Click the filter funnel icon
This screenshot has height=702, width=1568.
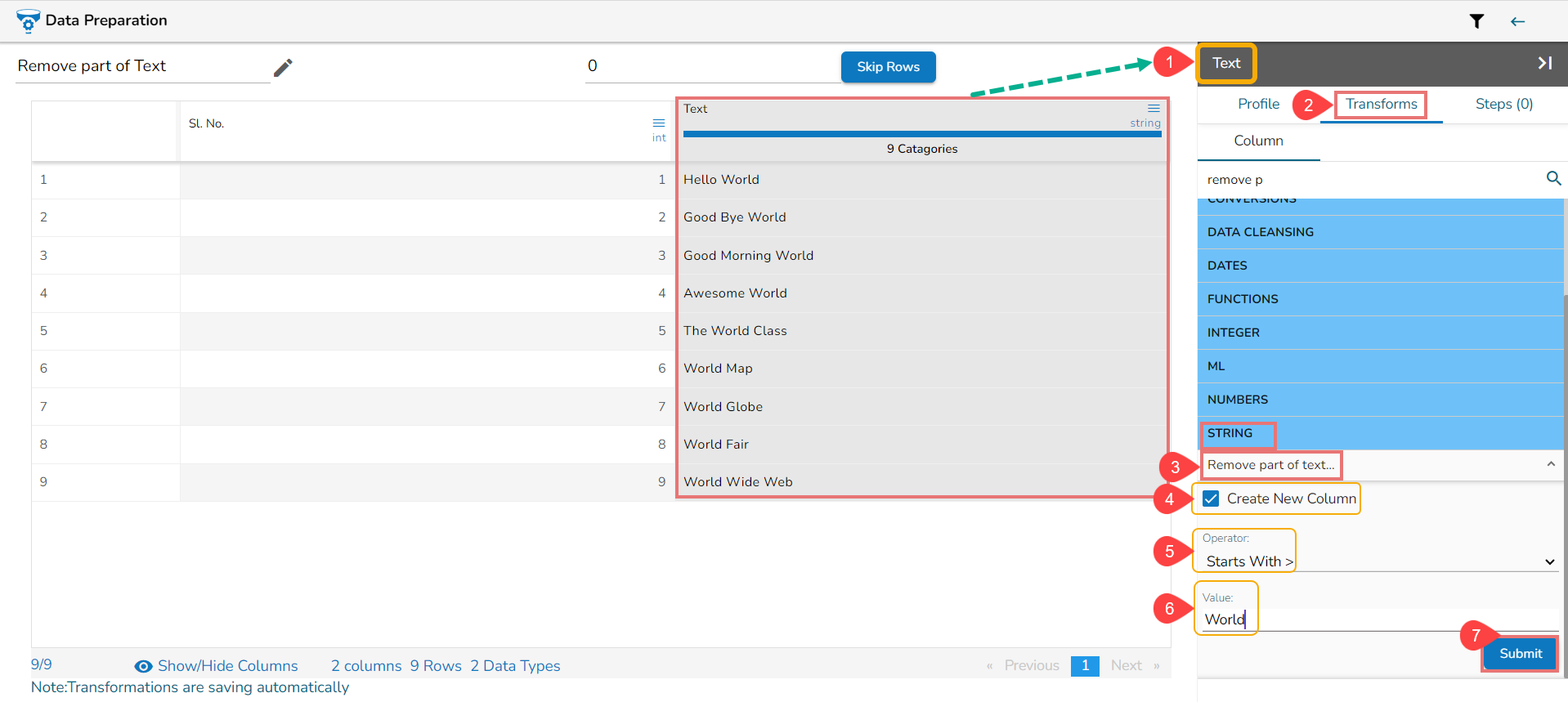point(1476,21)
